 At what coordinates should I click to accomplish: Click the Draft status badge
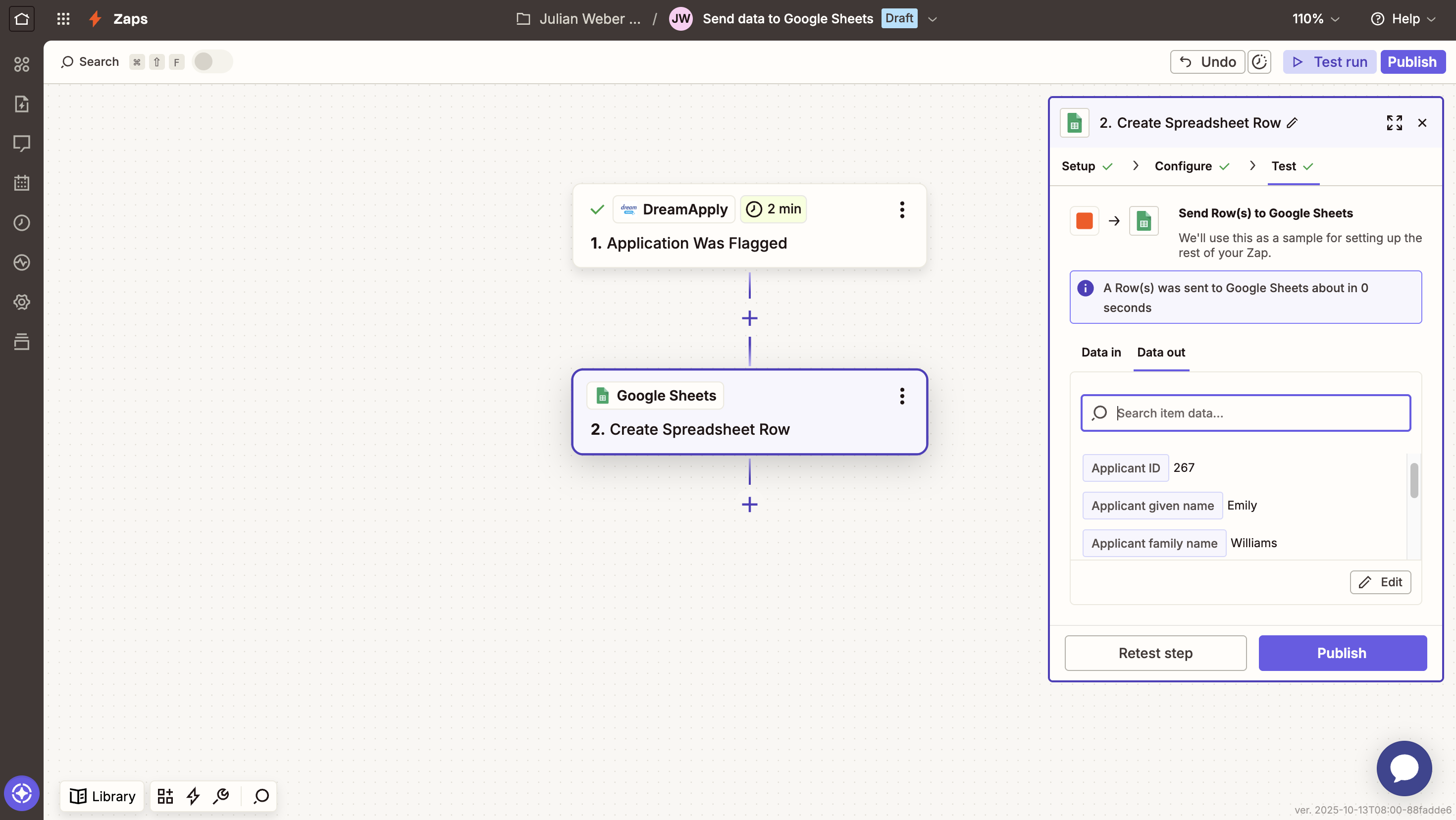[899, 18]
